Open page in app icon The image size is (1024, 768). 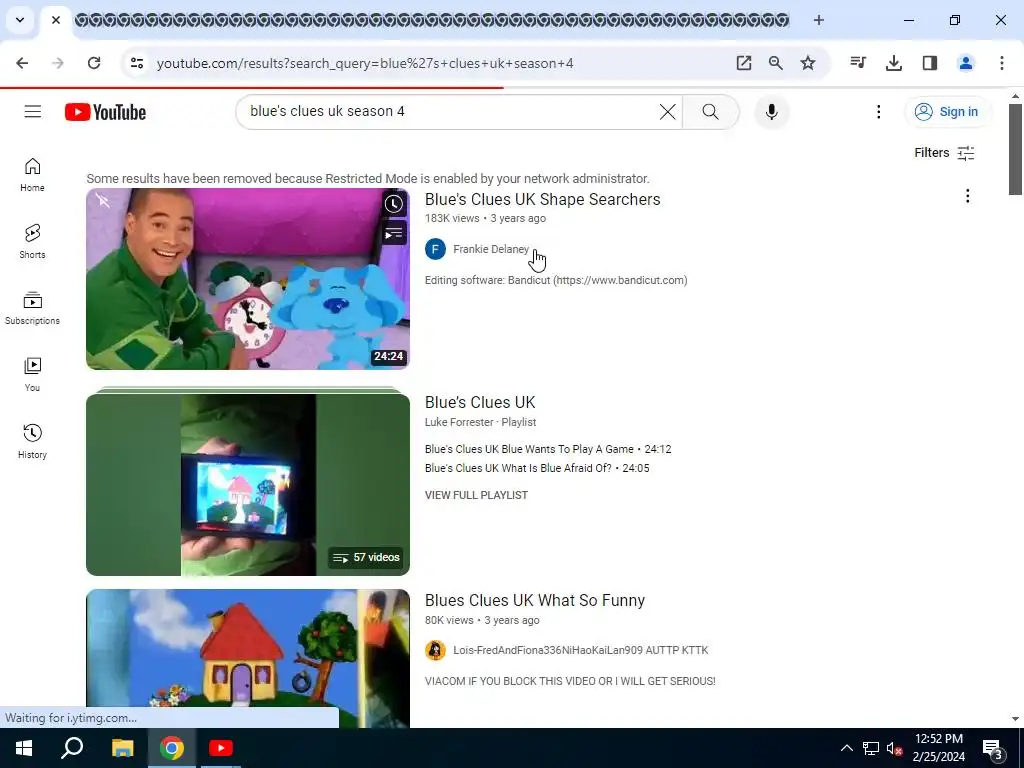(744, 63)
